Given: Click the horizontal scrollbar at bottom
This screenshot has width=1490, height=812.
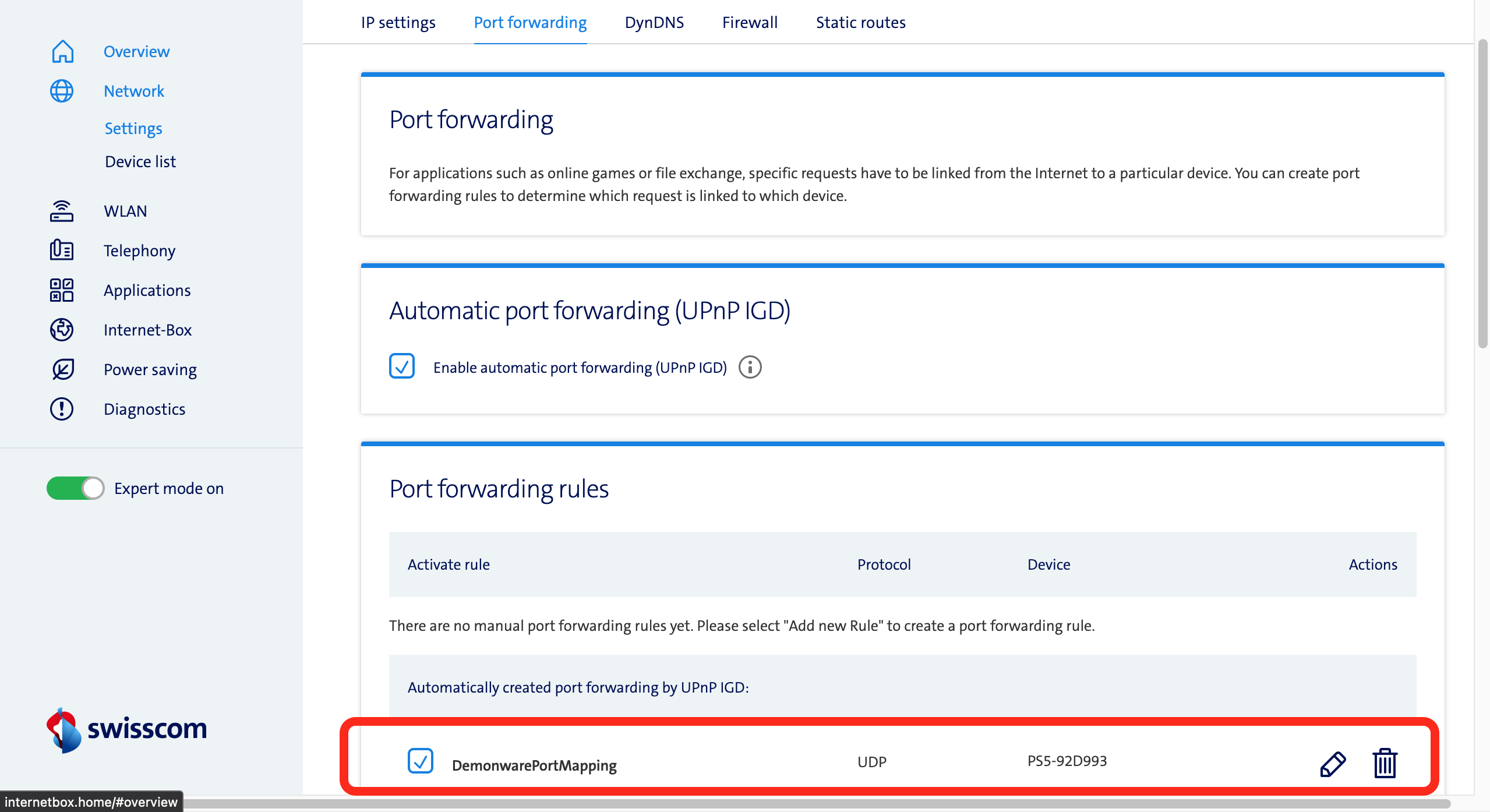Looking at the screenshot, I should click(815, 804).
